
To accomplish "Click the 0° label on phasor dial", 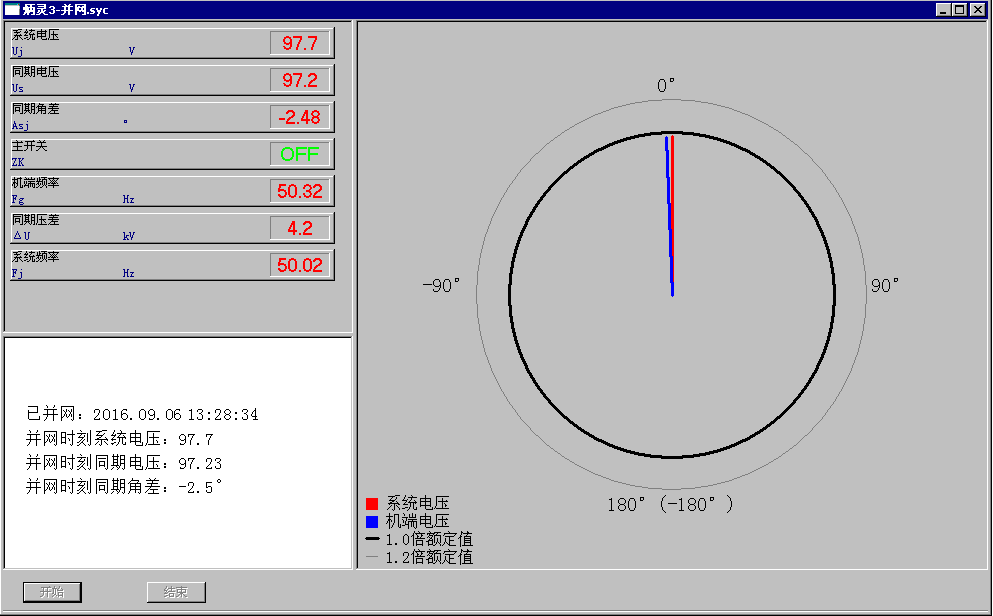I will (x=666, y=86).
